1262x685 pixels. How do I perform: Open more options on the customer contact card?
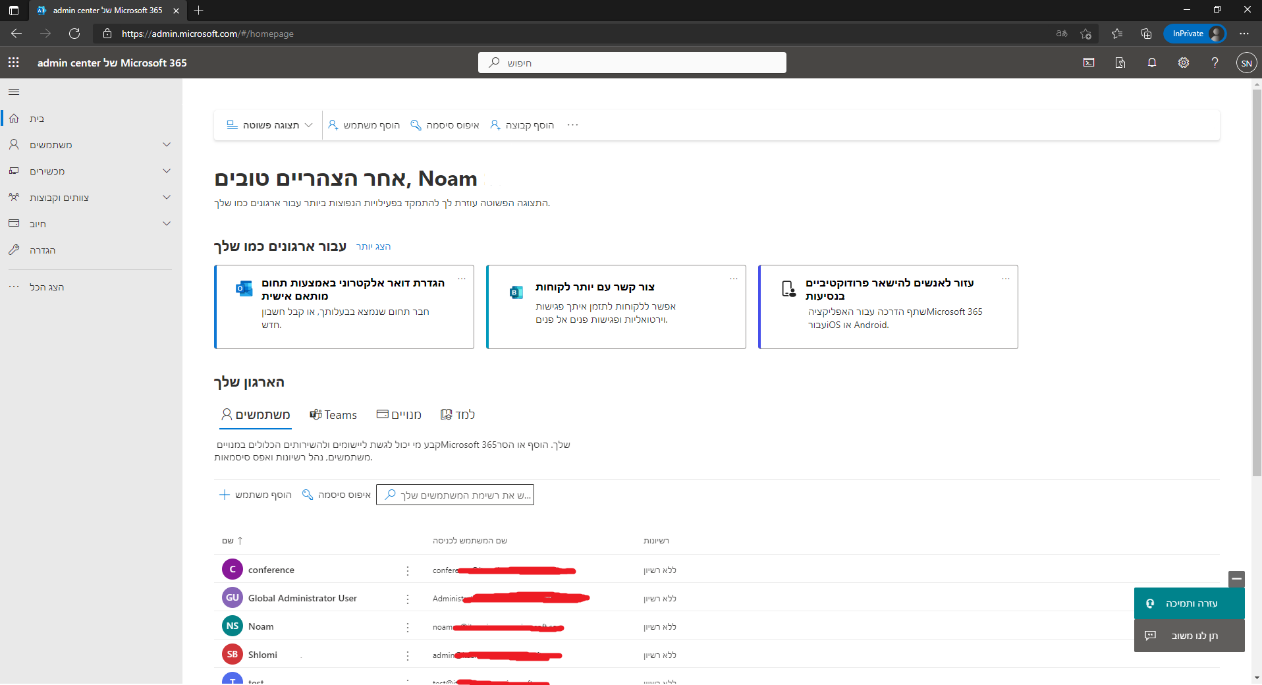[x=733, y=278]
